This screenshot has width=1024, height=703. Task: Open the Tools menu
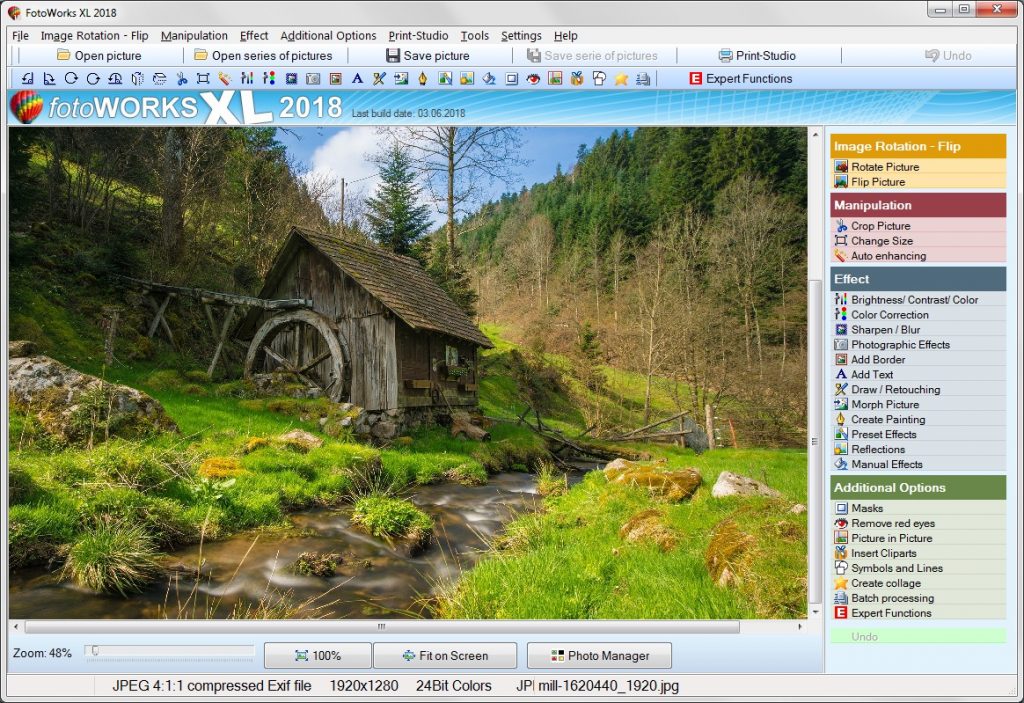point(474,35)
